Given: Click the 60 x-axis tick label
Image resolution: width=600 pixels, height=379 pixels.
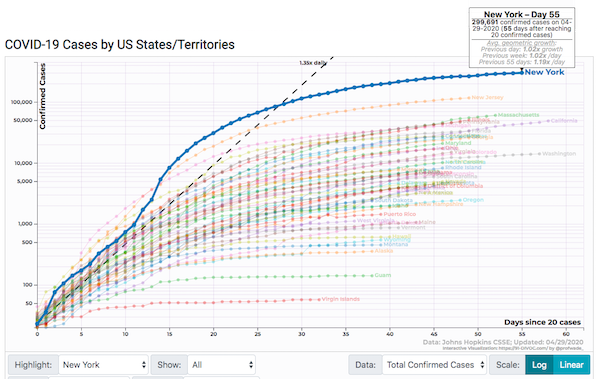Looking at the screenshot, I should coord(566,334).
